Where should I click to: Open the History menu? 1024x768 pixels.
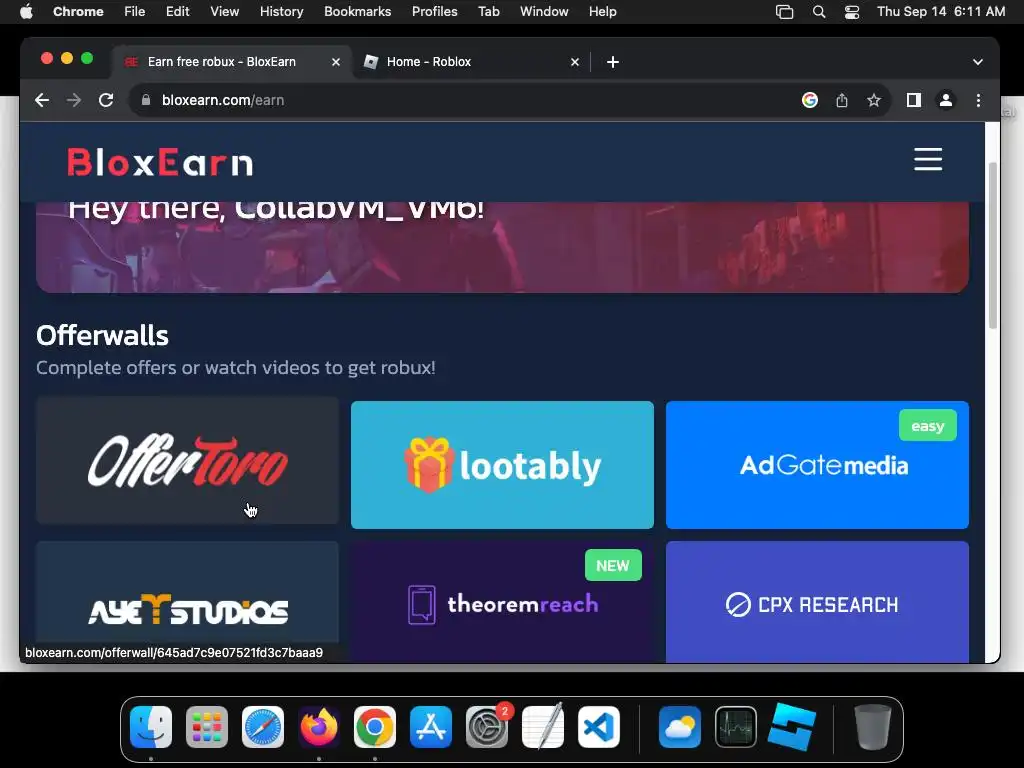click(281, 11)
